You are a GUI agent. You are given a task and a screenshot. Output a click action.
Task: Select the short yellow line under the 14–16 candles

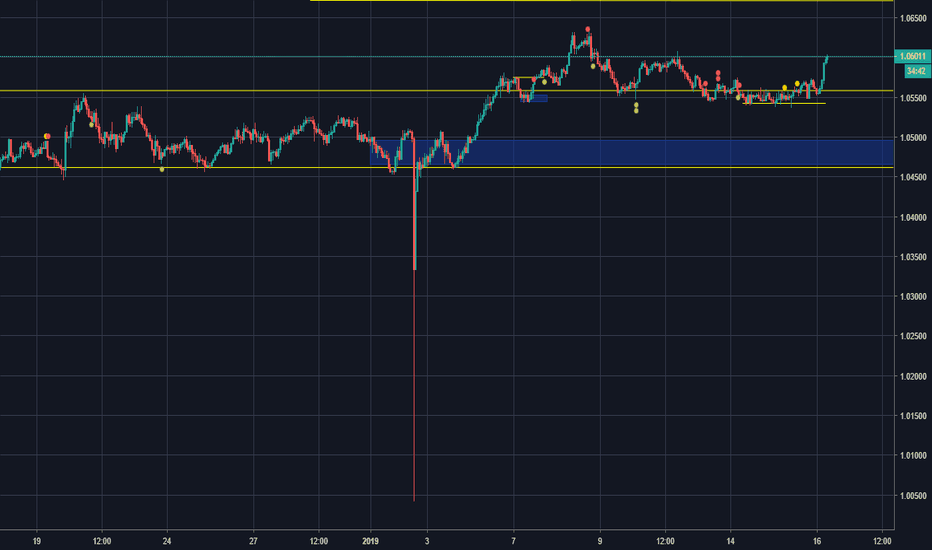click(x=785, y=103)
